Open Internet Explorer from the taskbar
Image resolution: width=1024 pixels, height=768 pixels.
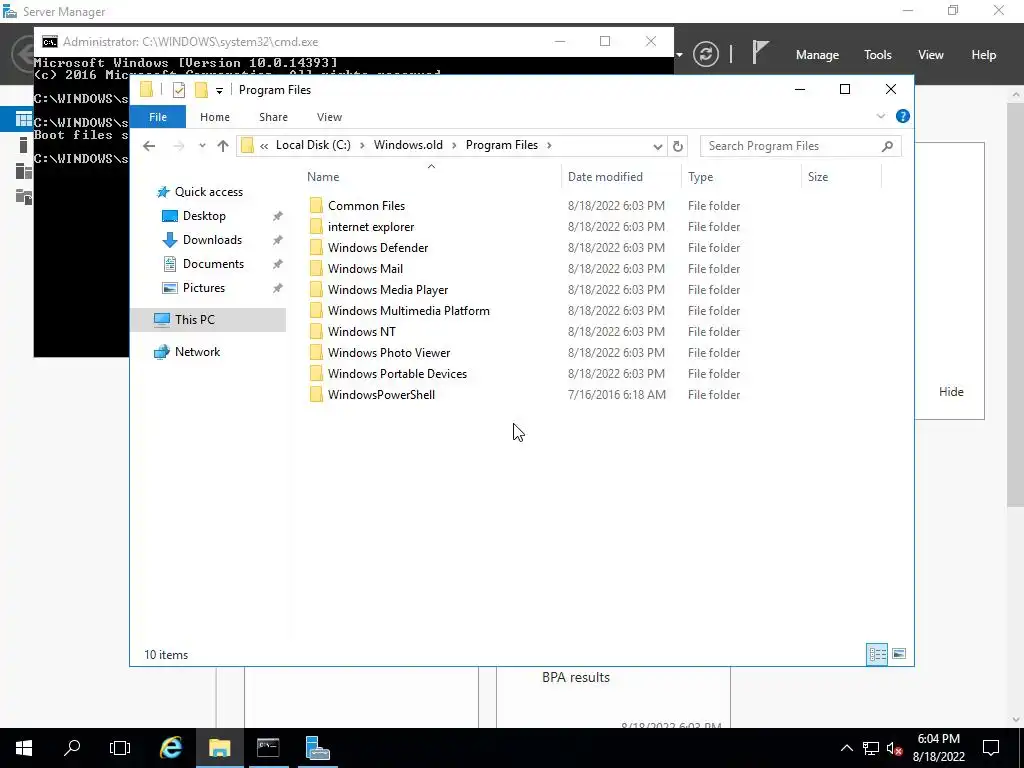click(171, 748)
